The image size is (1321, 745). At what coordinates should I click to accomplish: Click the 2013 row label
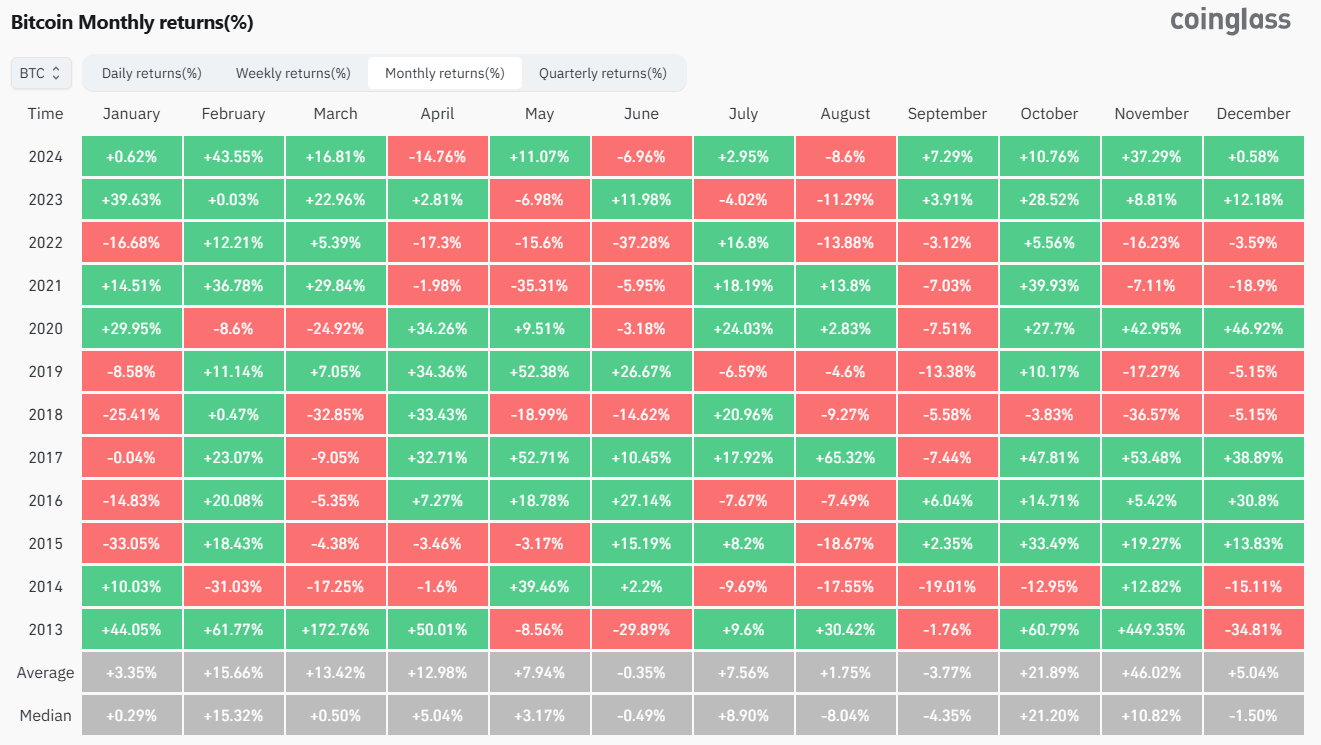45,629
